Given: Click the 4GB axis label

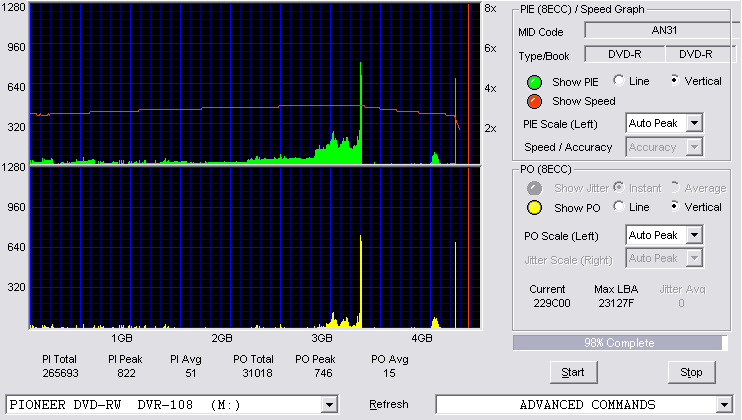Looking at the screenshot, I should coord(422,338).
